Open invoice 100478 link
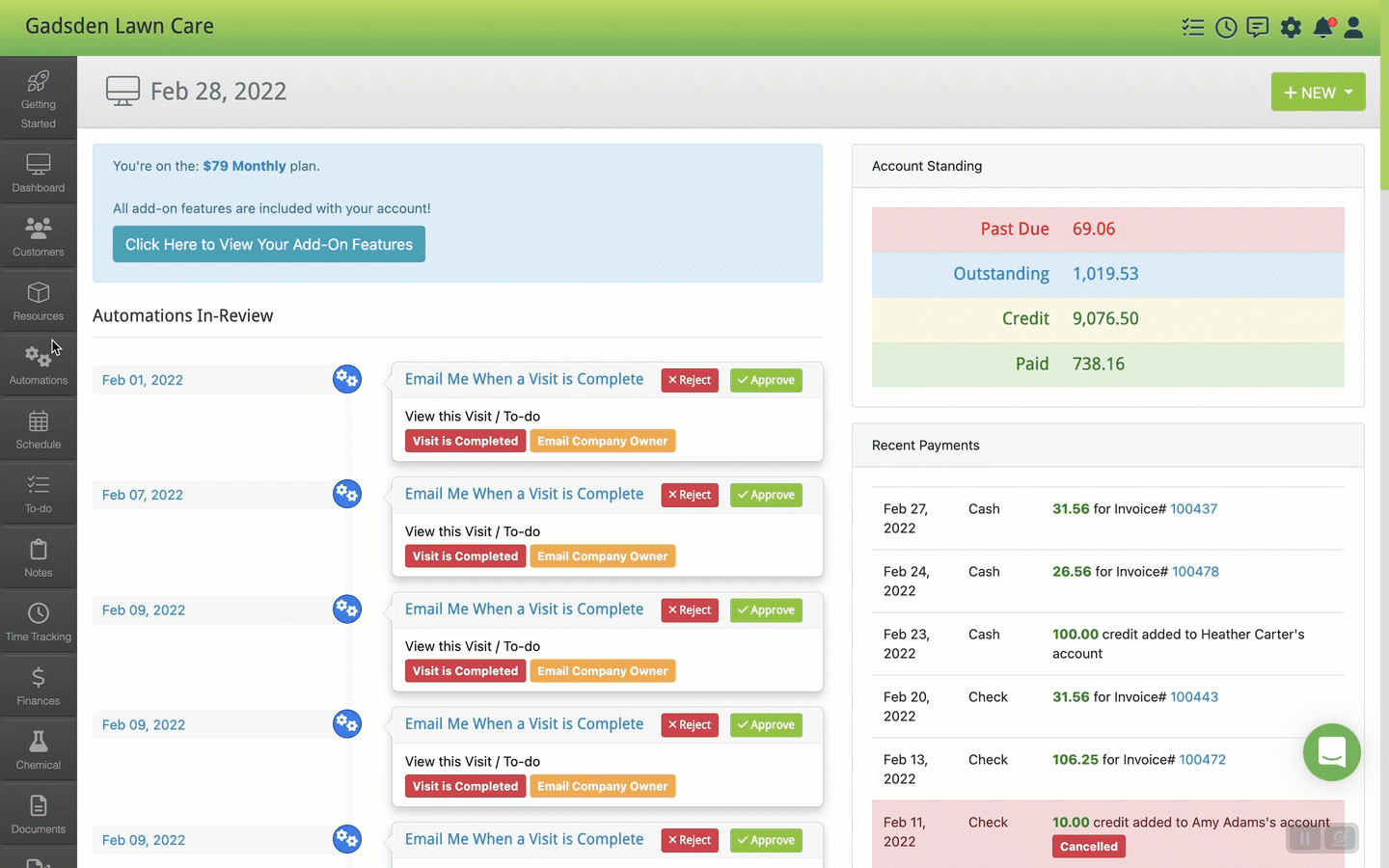Image resolution: width=1389 pixels, height=868 pixels. point(1196,572)
